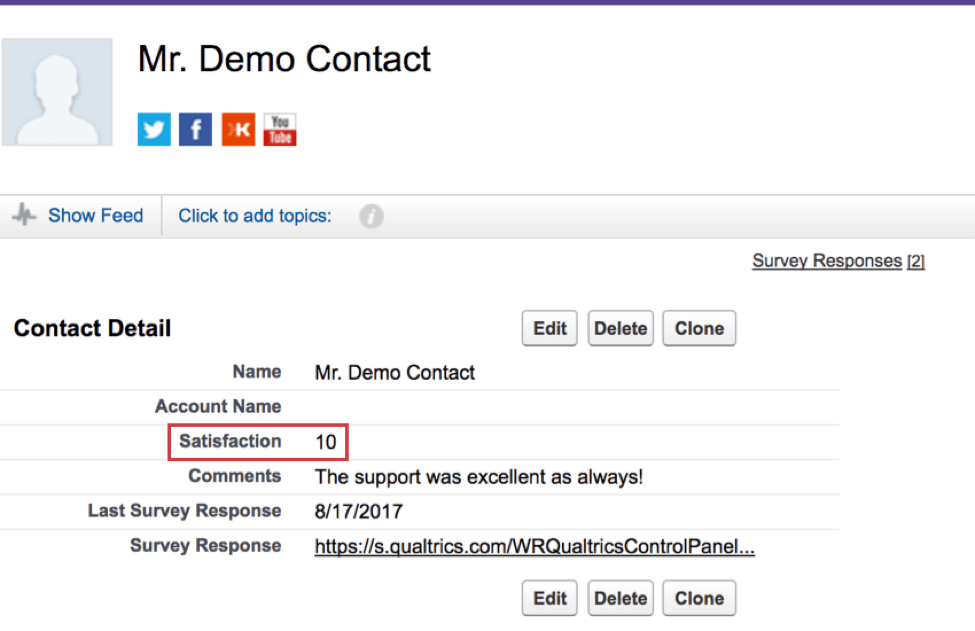Viewport: 975px width, 631px height.
Task: Open the topics info icon
Action: point(371,215)
